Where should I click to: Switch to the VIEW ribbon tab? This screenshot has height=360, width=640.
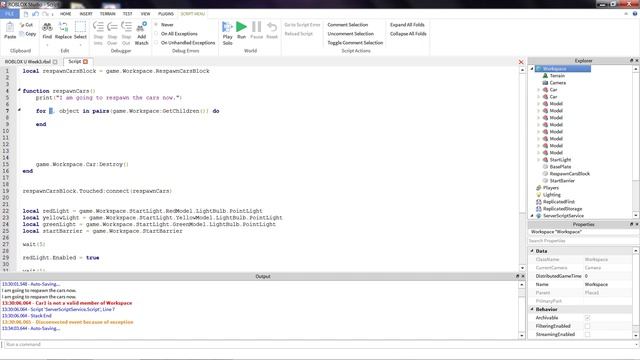[145, 14]
